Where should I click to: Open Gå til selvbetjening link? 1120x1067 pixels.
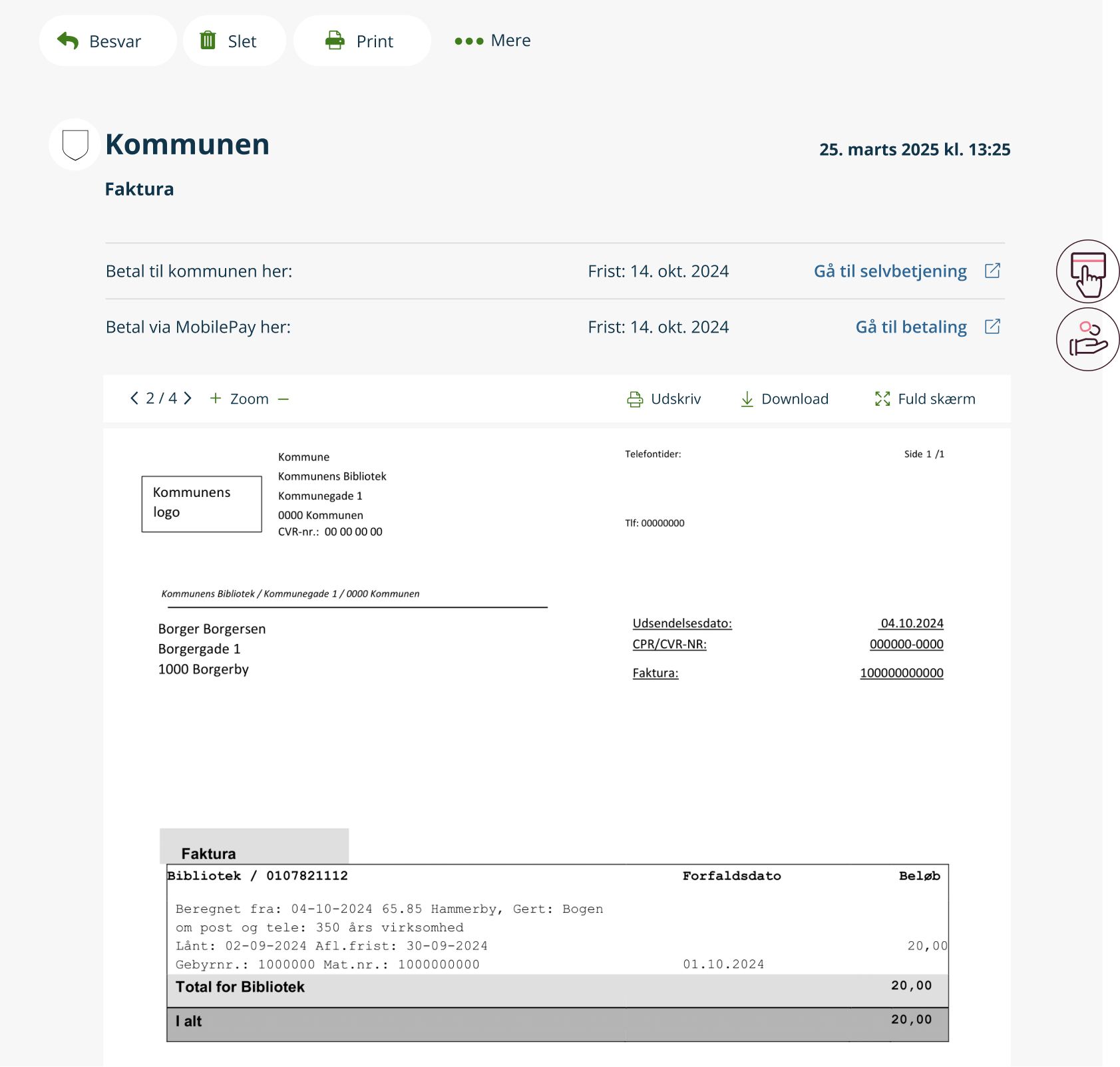[890, 271]
